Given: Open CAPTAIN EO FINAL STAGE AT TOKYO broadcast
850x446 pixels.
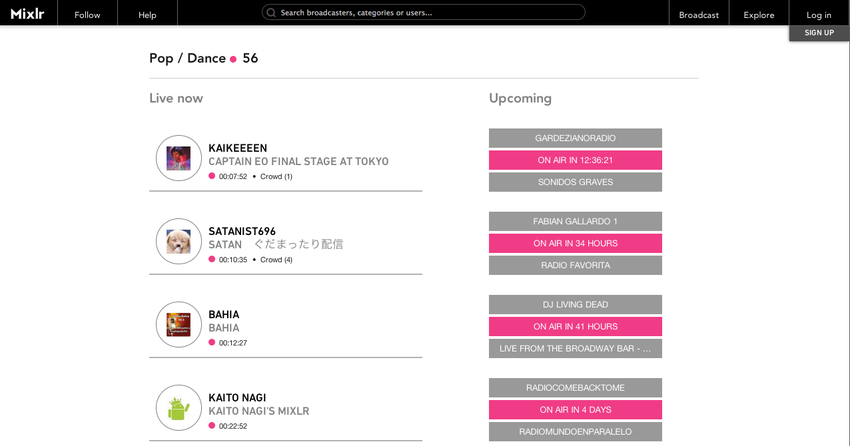Looking at the screenshot, I should [298, 161].
